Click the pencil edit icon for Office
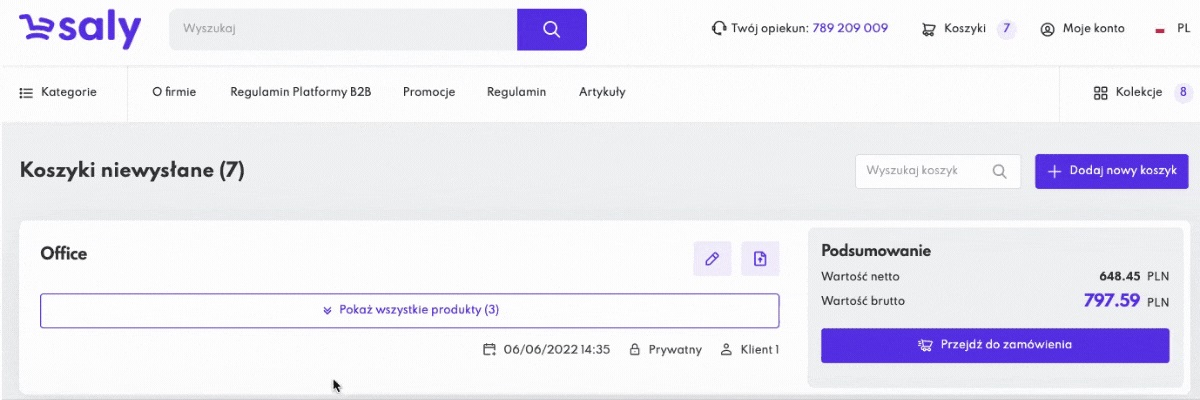Viewport: 1200px width, 400px height. tap(712, 259)
